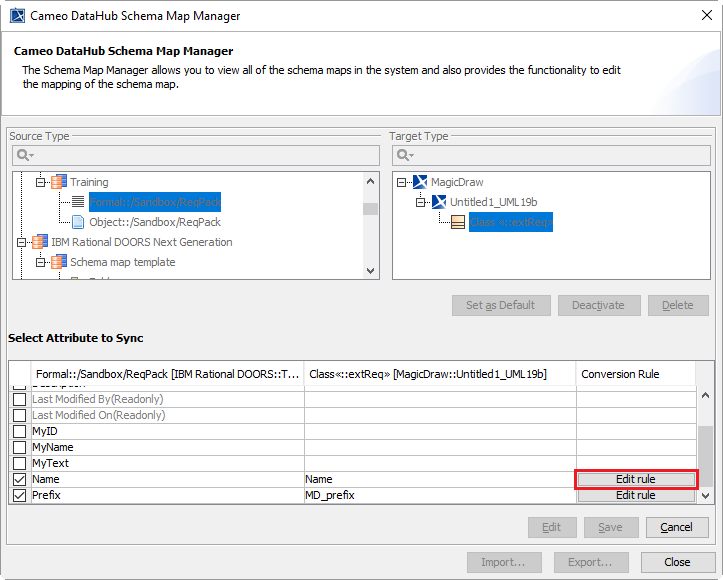
Task: Click the Target Type search field
Action: coord(551,155)
